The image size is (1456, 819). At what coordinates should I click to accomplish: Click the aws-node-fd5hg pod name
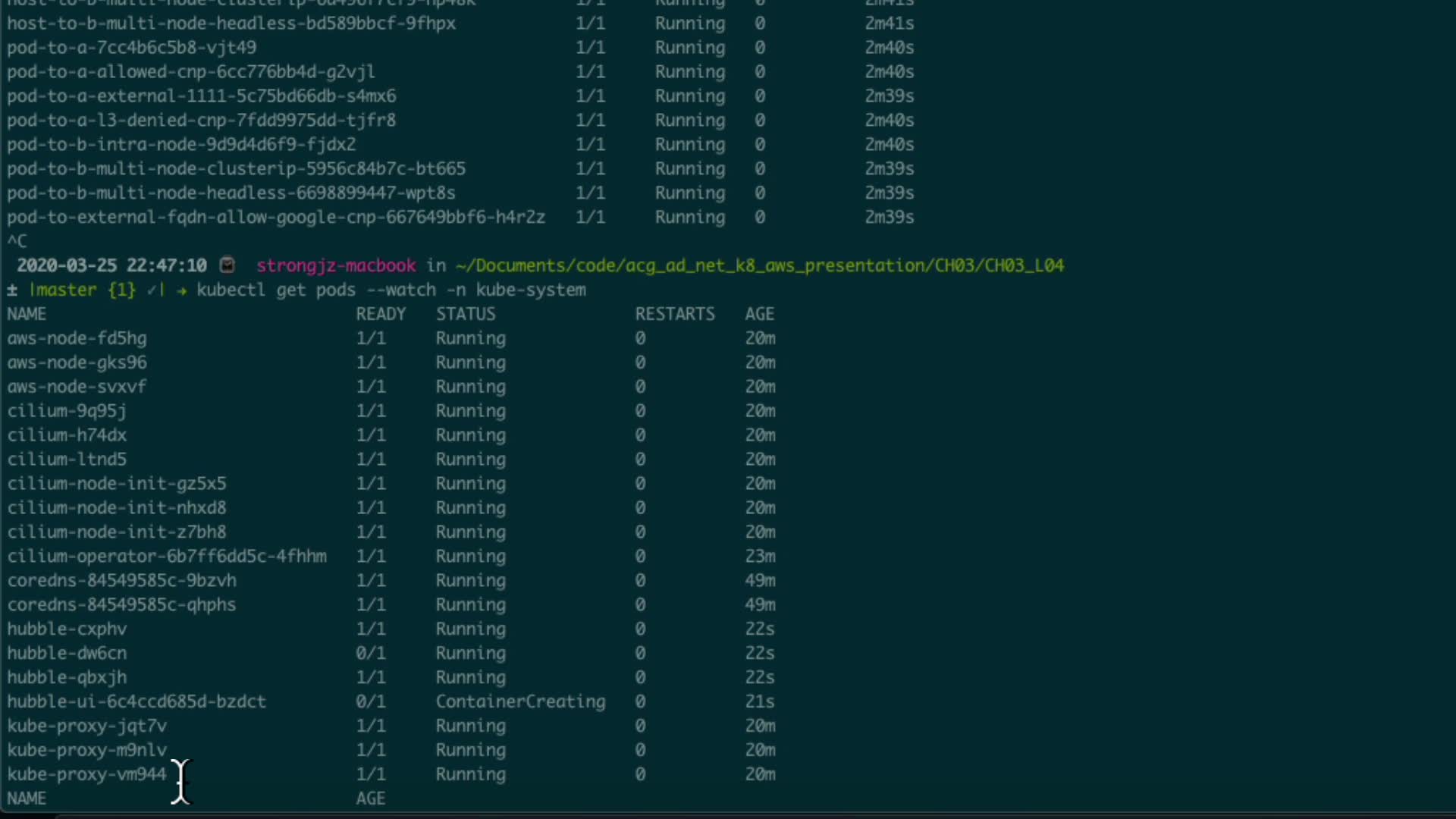[77, 338]
